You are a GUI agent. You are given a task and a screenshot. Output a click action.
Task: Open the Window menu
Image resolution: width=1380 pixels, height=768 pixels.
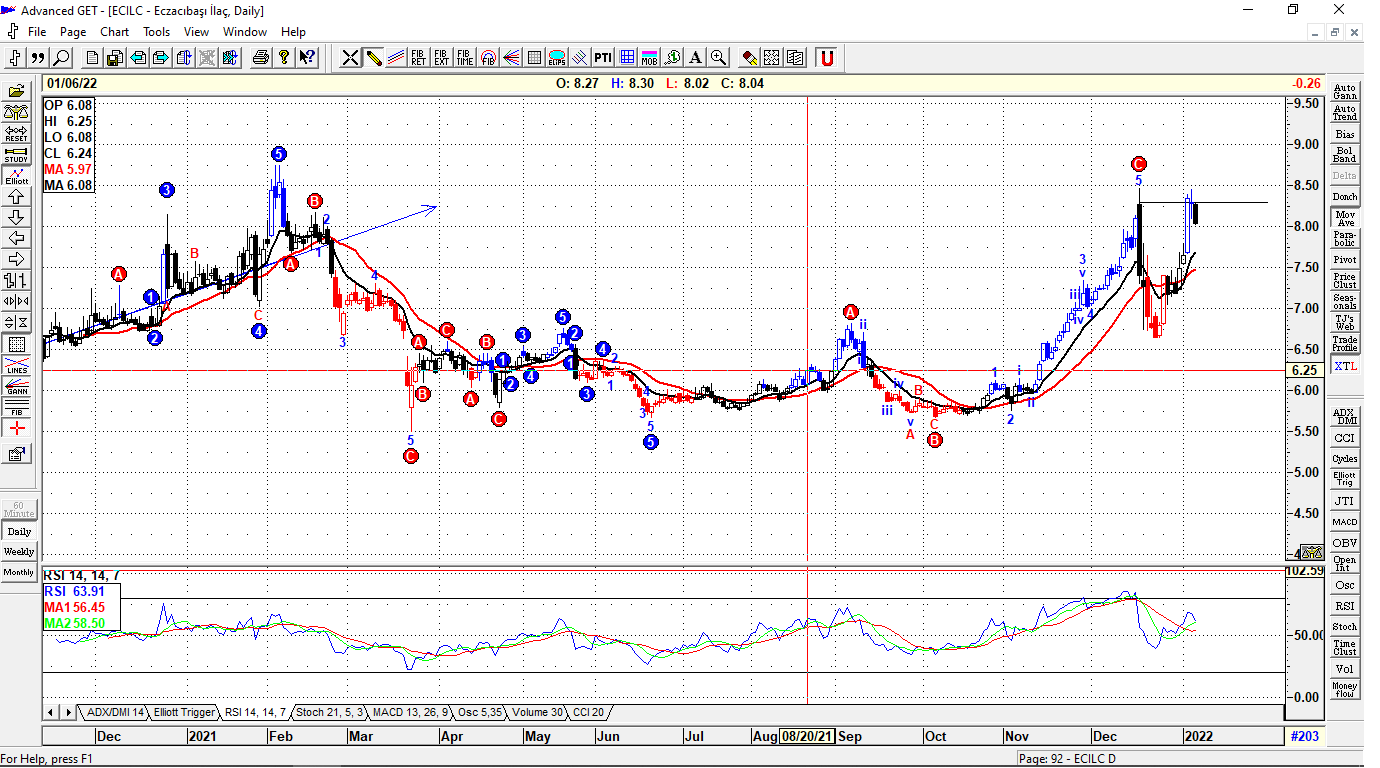point(245,32)
